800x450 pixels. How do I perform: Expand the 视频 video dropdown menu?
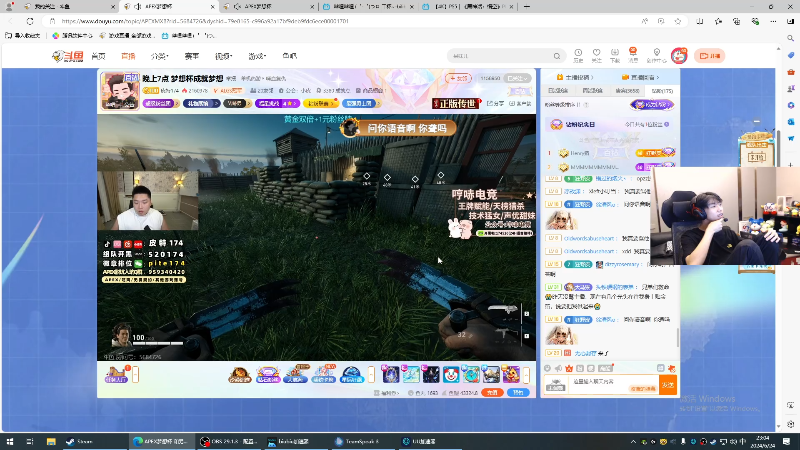point(223,56)
